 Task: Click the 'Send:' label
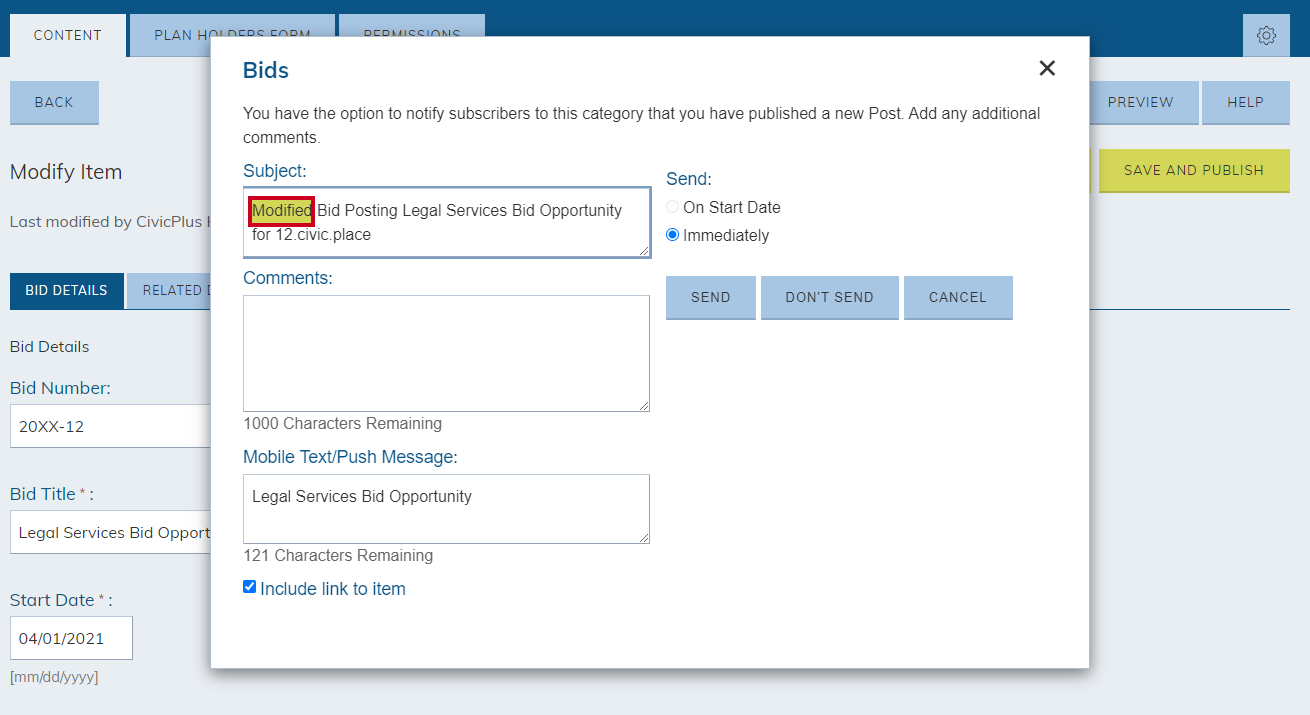[689, 180]
